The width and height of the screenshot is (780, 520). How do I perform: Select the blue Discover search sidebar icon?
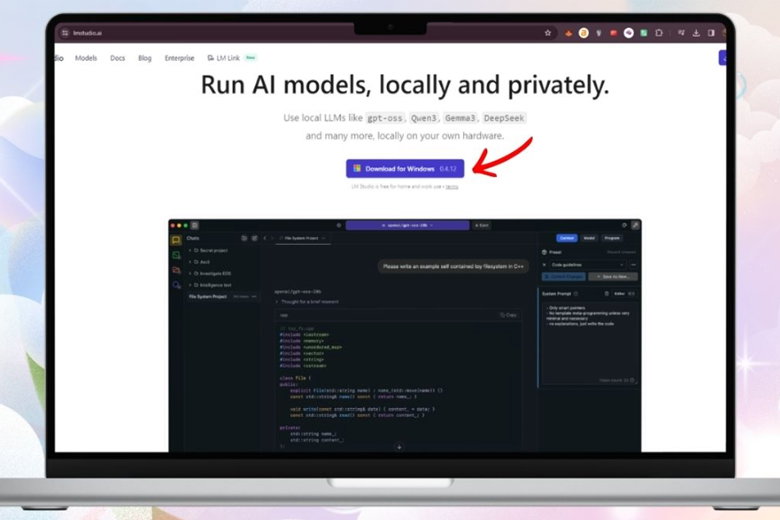coord(176,285)
